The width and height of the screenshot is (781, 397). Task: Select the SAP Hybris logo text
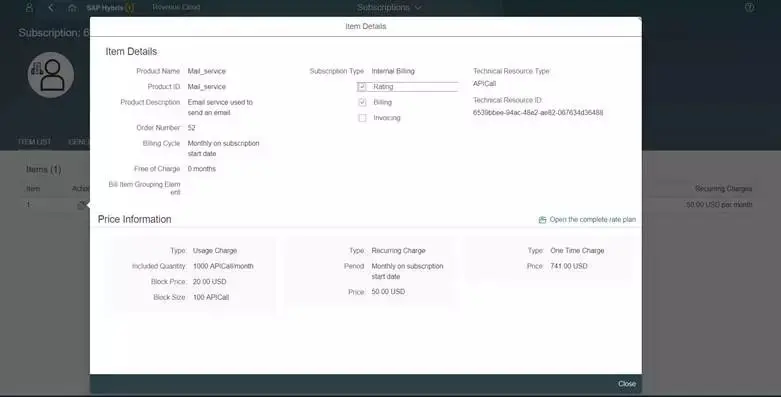point(105,8)
